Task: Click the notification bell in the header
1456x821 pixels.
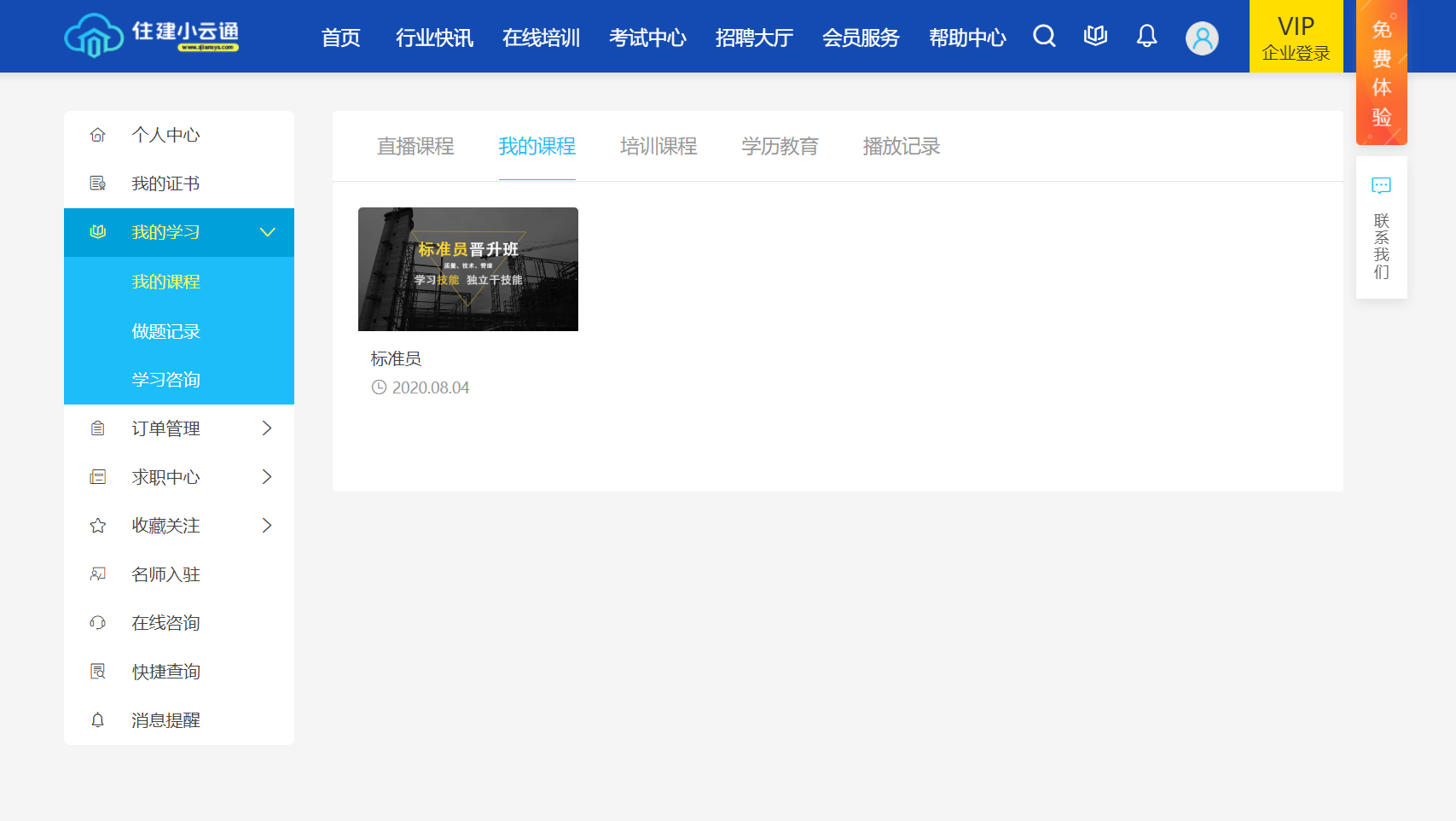Action: 1146,36
